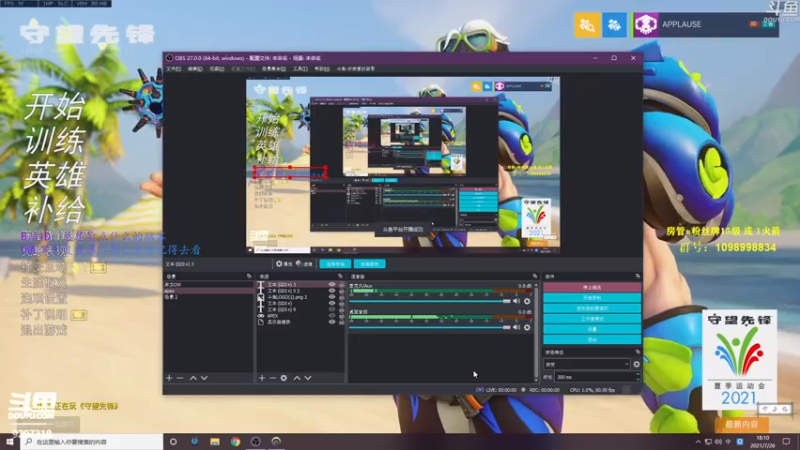Open the 场景集合(S) menu
This screenshot has height=450, width=800.
[274, 69]
